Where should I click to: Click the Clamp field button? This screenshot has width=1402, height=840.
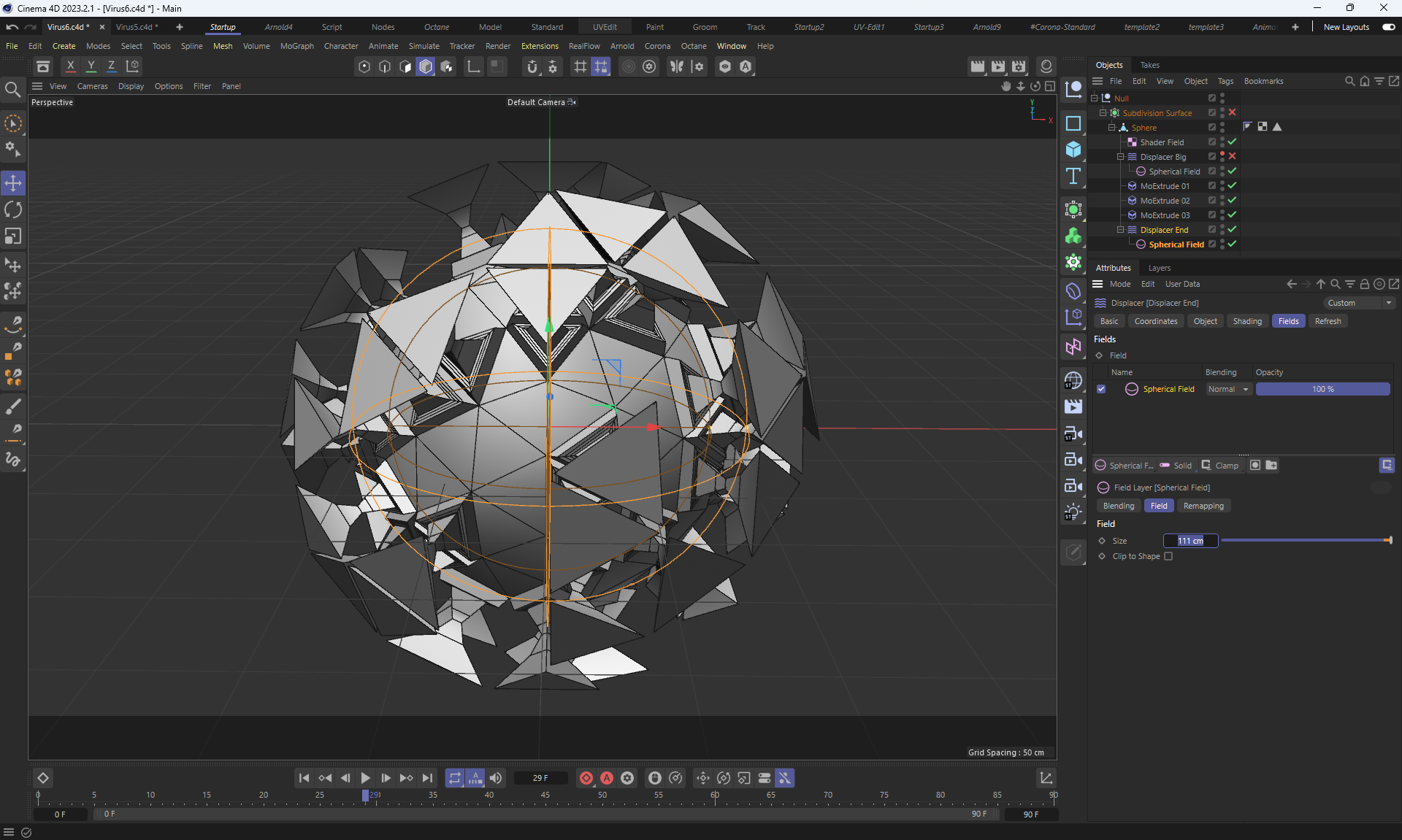point(1220,466)
